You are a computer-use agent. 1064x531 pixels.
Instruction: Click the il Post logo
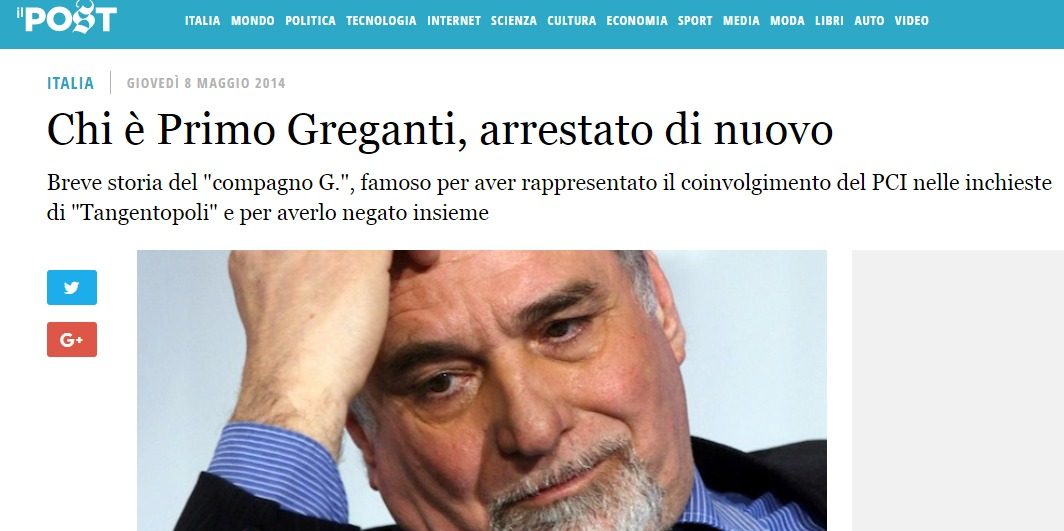[x=67, y=18]
